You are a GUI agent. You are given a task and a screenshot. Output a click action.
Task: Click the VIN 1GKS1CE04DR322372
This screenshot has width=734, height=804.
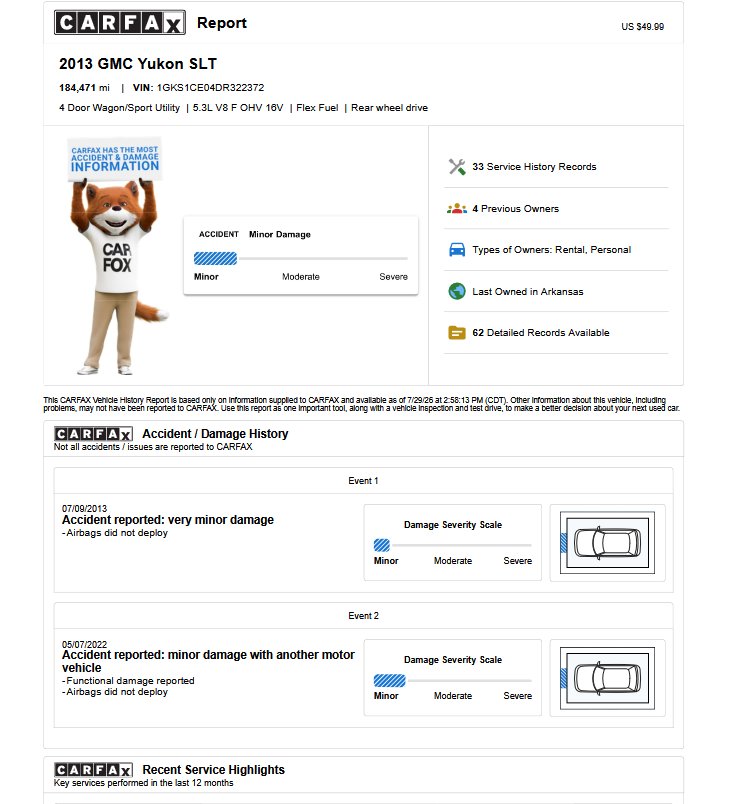(198, 88)
